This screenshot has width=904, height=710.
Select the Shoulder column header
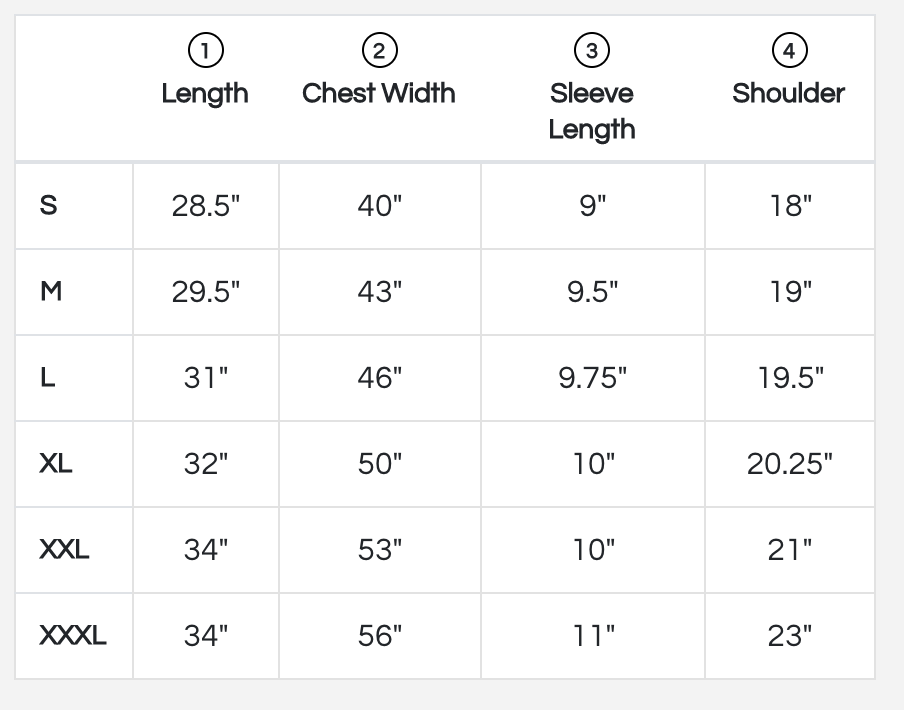coord(789,93)
